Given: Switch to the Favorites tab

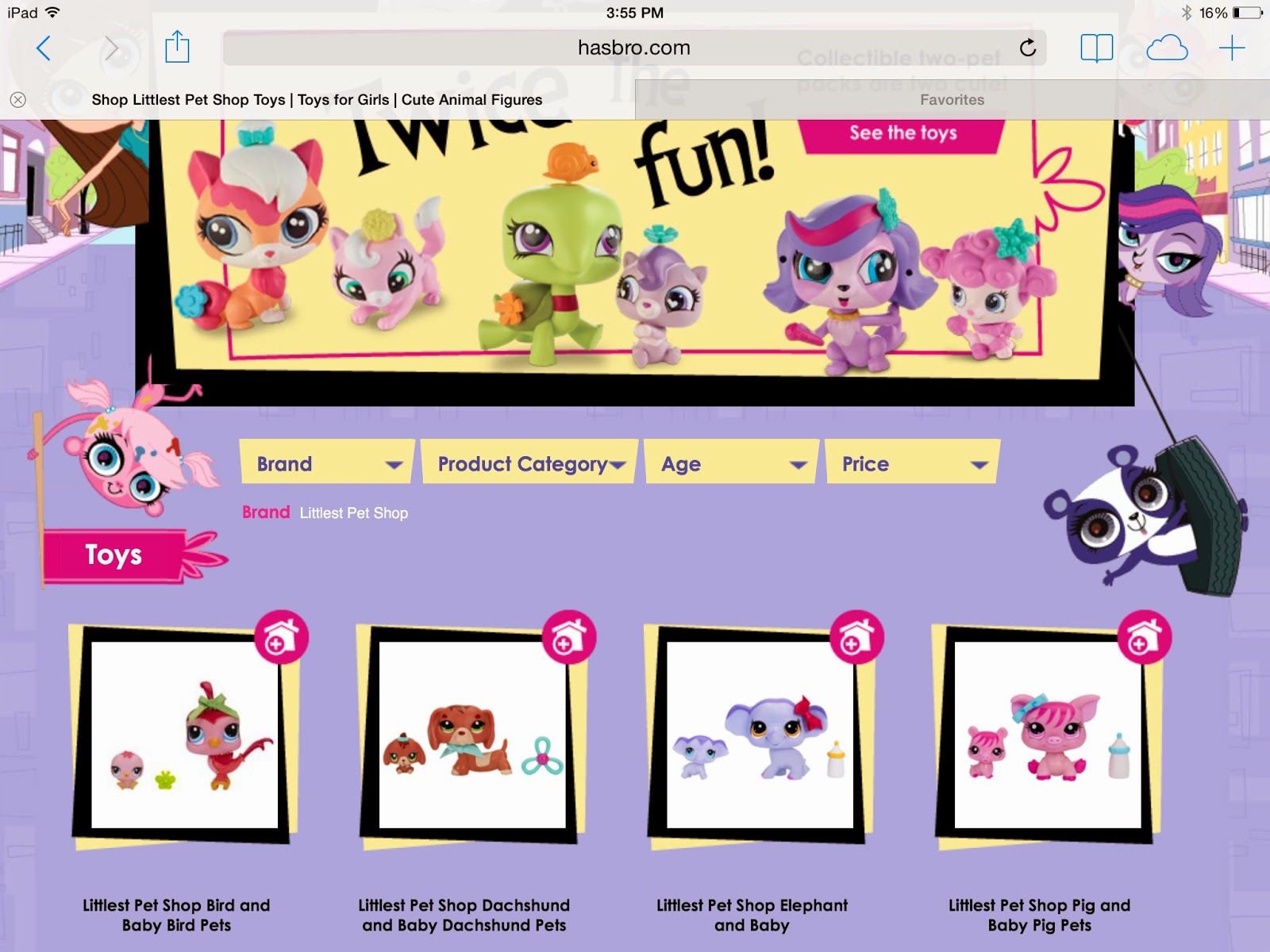Looking at the screenshot, I should click(x=951, y=100).
